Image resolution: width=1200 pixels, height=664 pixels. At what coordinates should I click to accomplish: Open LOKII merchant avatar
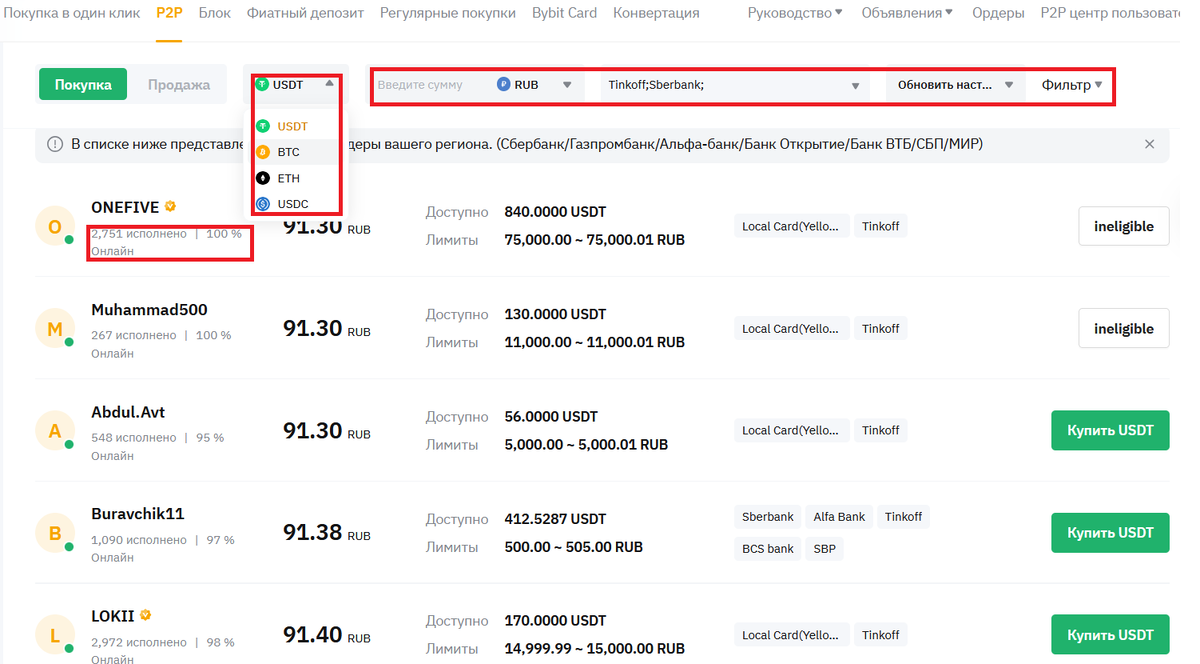pos(54,635)
